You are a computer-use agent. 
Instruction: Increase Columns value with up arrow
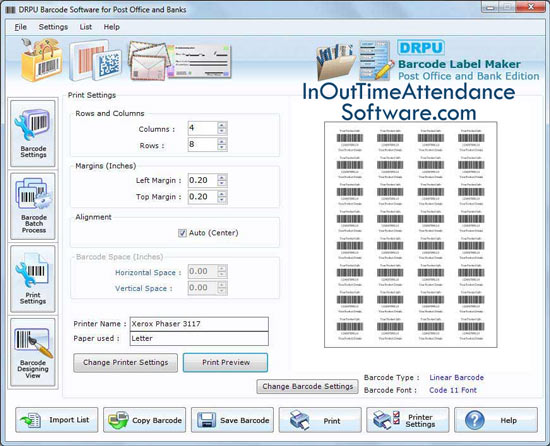pos(222,125)
